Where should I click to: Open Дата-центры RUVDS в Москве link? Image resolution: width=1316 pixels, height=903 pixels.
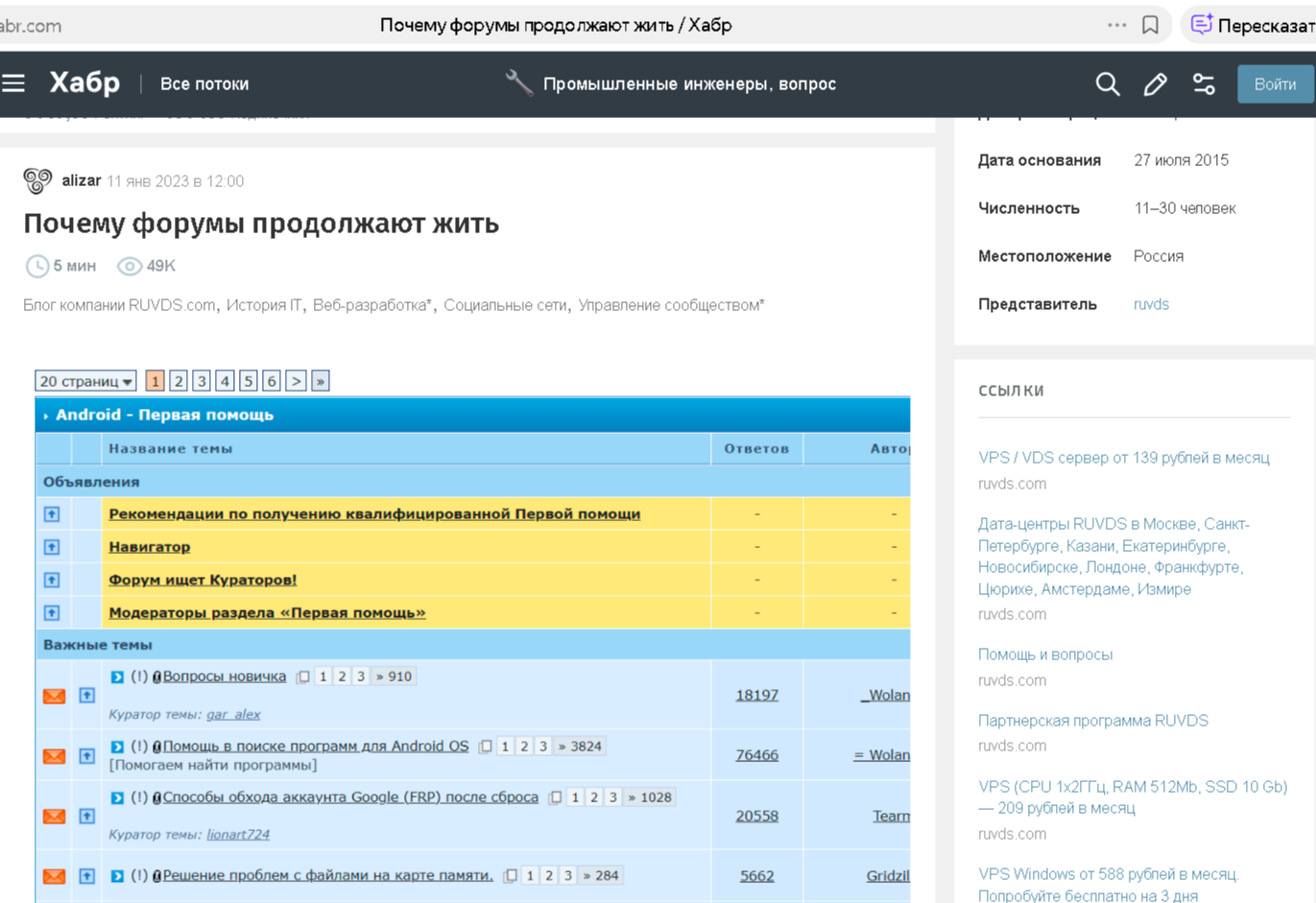point(1113,557)
